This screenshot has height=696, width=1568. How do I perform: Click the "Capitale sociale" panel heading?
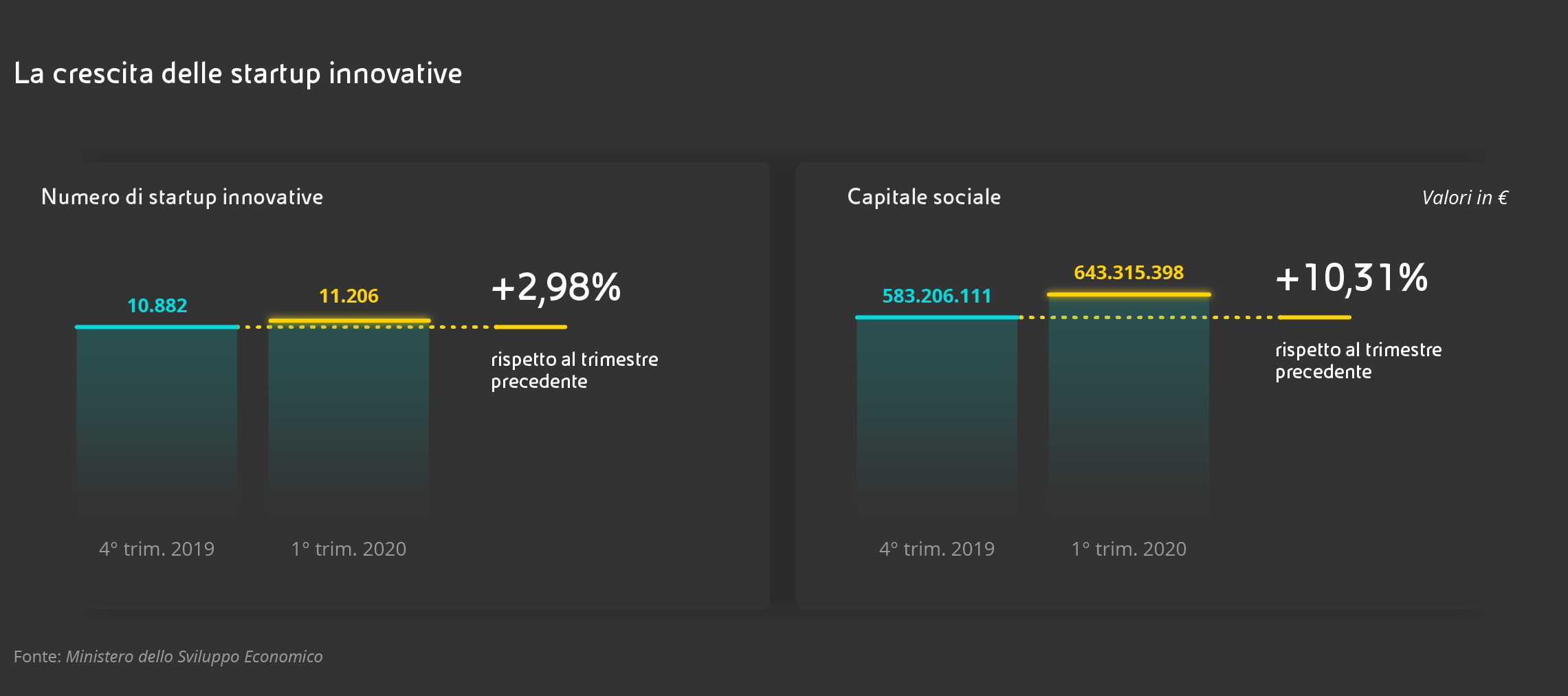coord(924,197)
